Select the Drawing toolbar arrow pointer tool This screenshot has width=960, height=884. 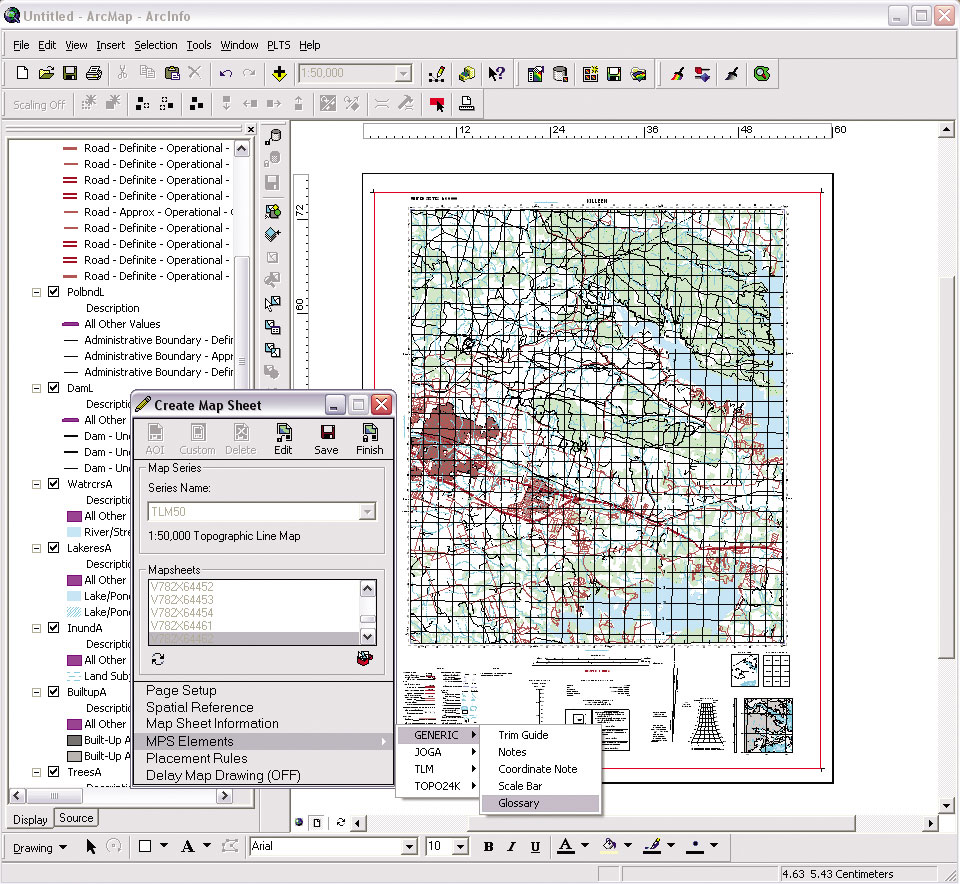pos(91,847)
